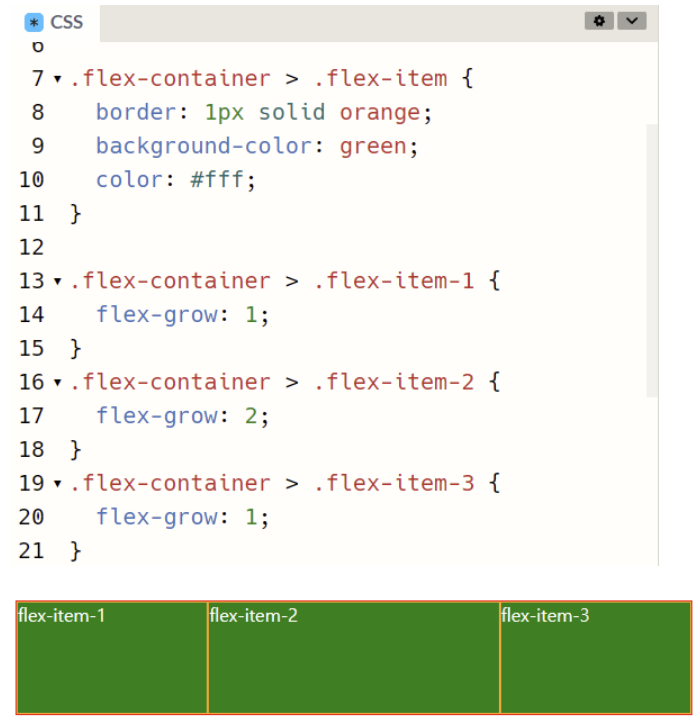Click the flex-grow property on line 20
Image resolution: width=695 pixels, height=719 pixels.
pos(157,517)
